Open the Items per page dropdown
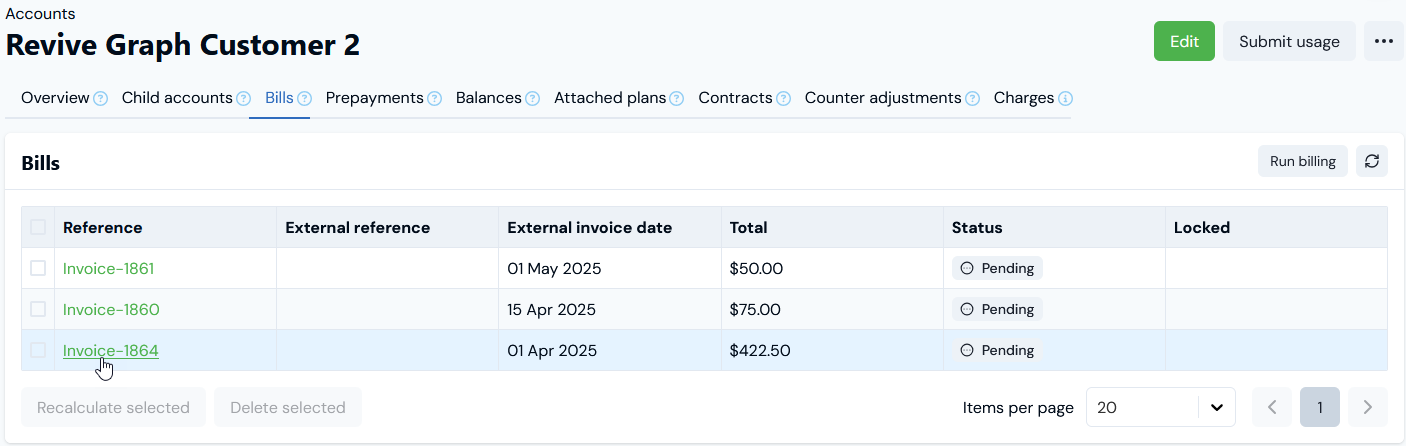This screenshot has height=446, width=1406. point(1160,407)
